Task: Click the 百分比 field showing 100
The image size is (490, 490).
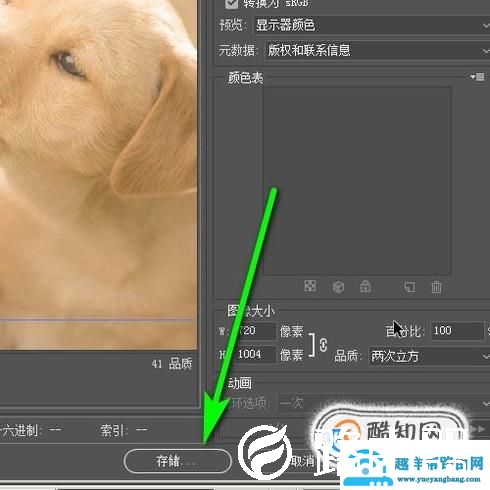Action: click(457, 331)
